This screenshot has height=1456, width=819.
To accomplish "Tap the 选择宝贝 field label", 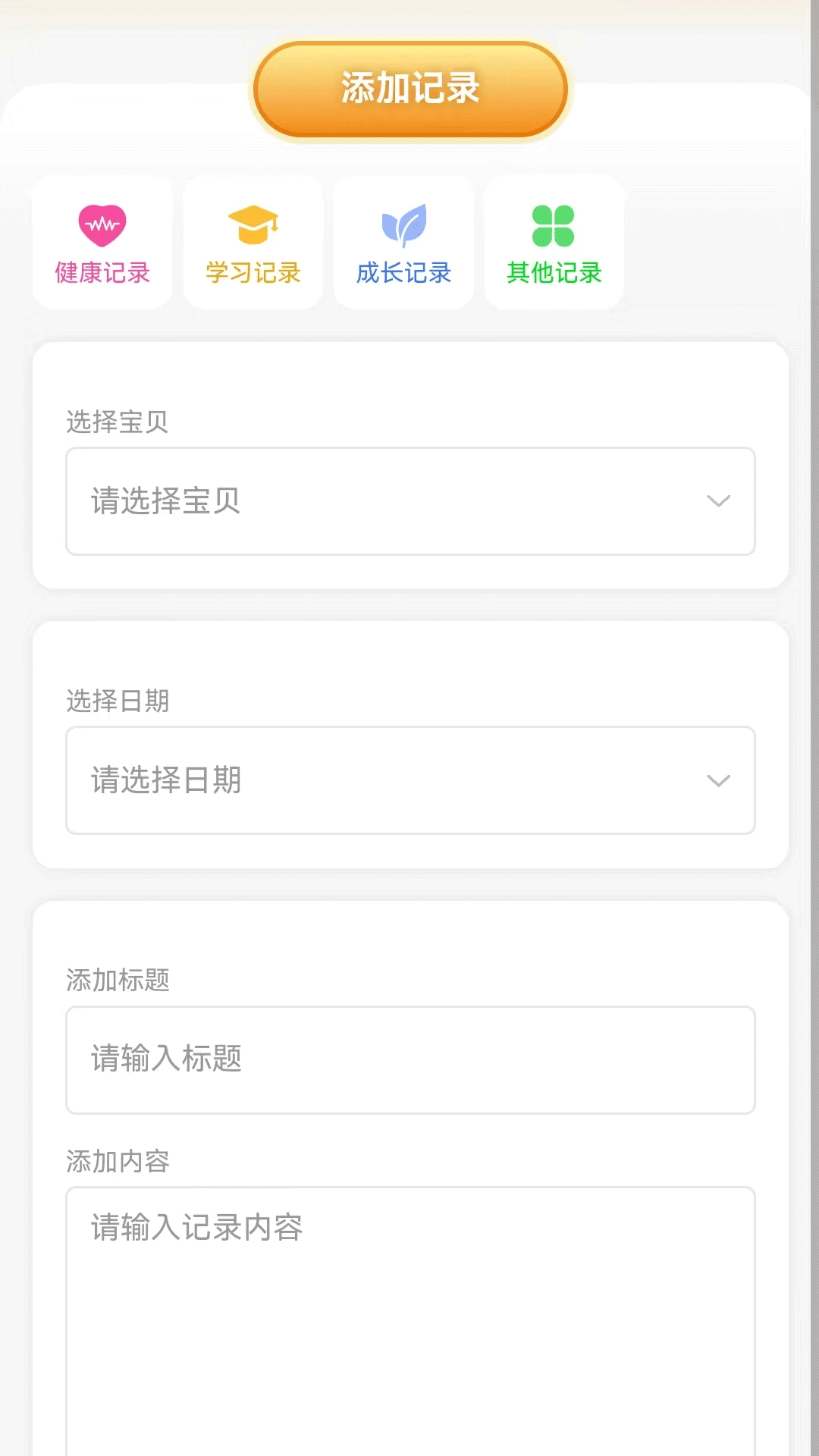I will point(118,422).
